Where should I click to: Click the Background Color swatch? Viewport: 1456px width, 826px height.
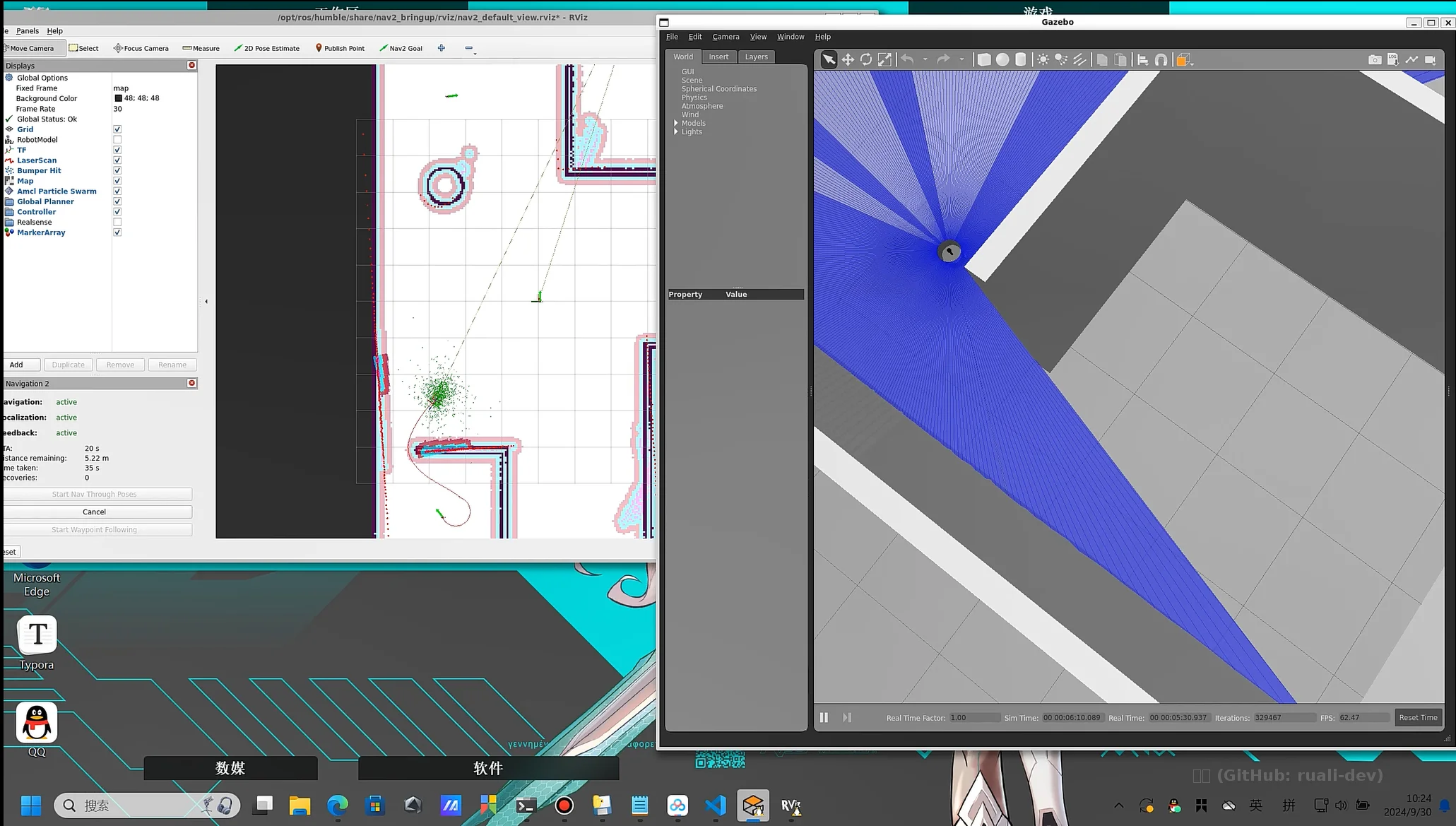(x=119, y=98)
